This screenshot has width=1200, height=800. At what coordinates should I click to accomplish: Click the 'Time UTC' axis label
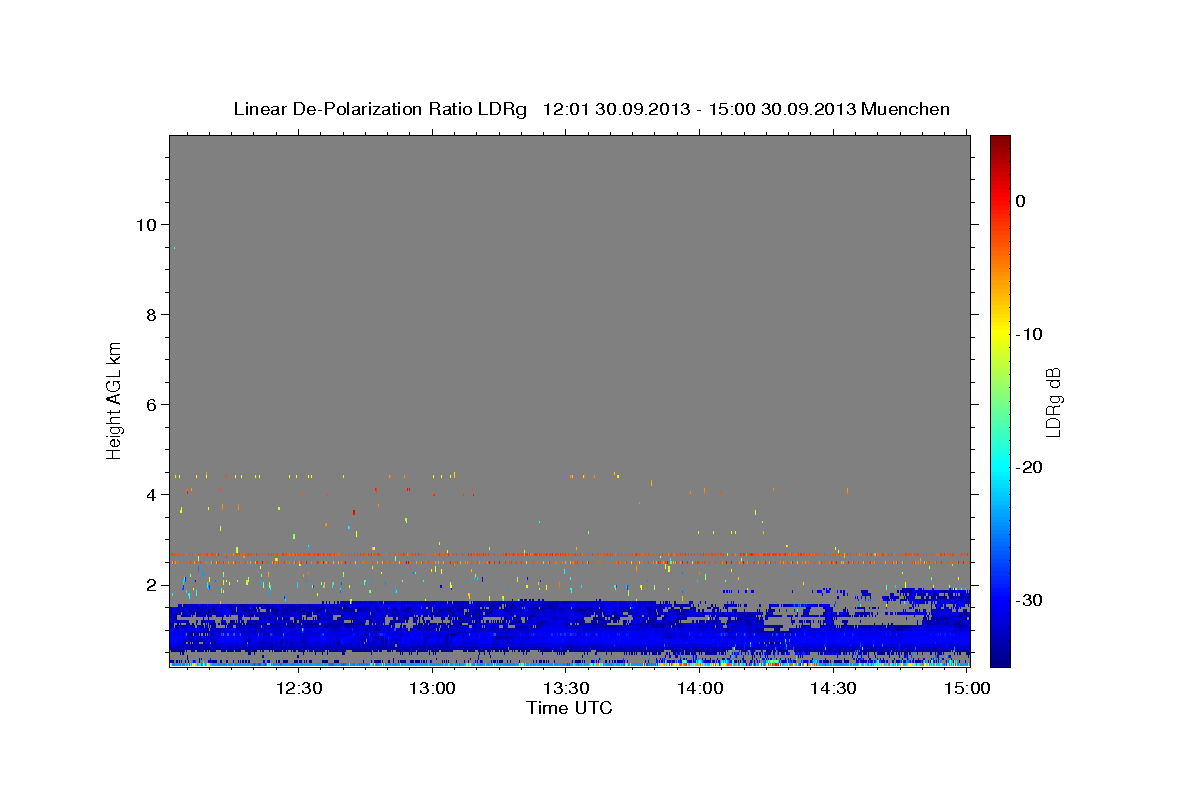coord(569,708)
